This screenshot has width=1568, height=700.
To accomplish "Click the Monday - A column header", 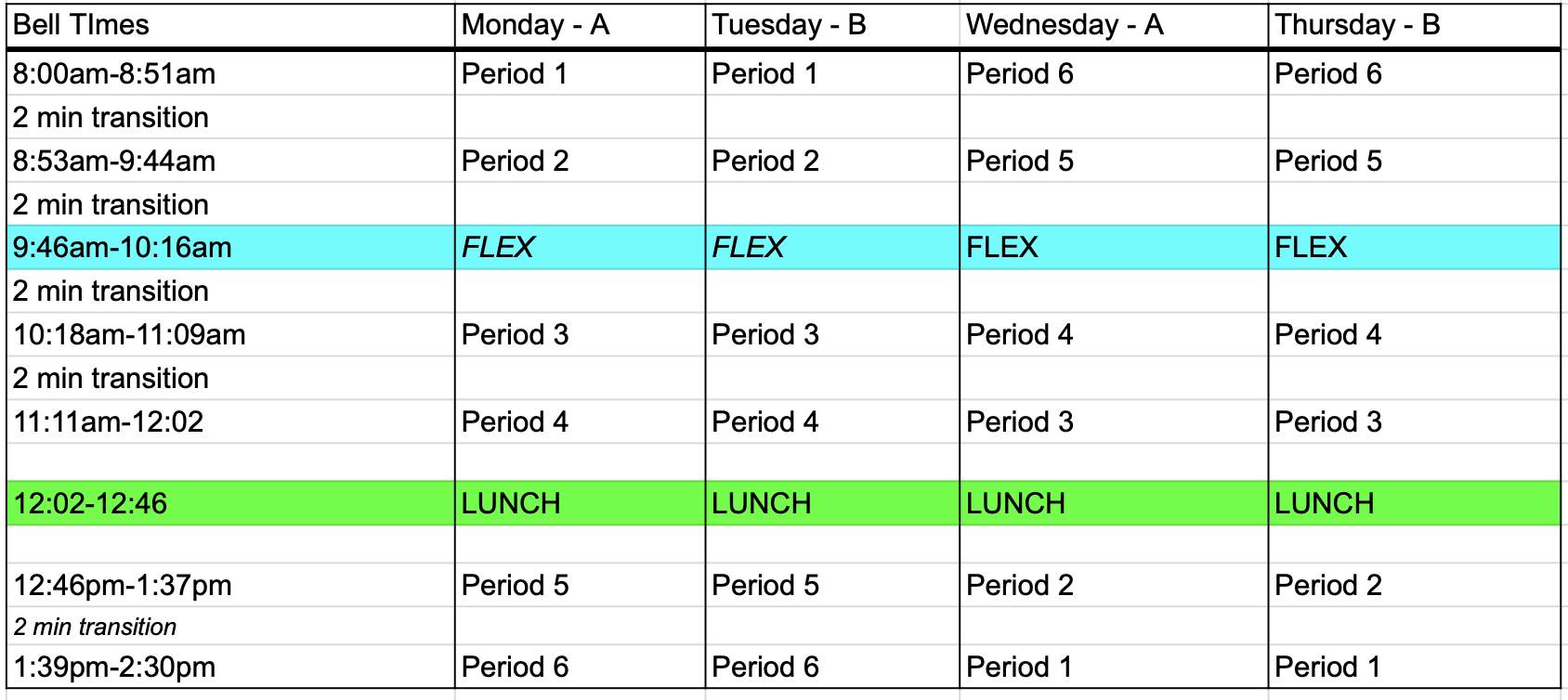I will [x=580, y=25].
